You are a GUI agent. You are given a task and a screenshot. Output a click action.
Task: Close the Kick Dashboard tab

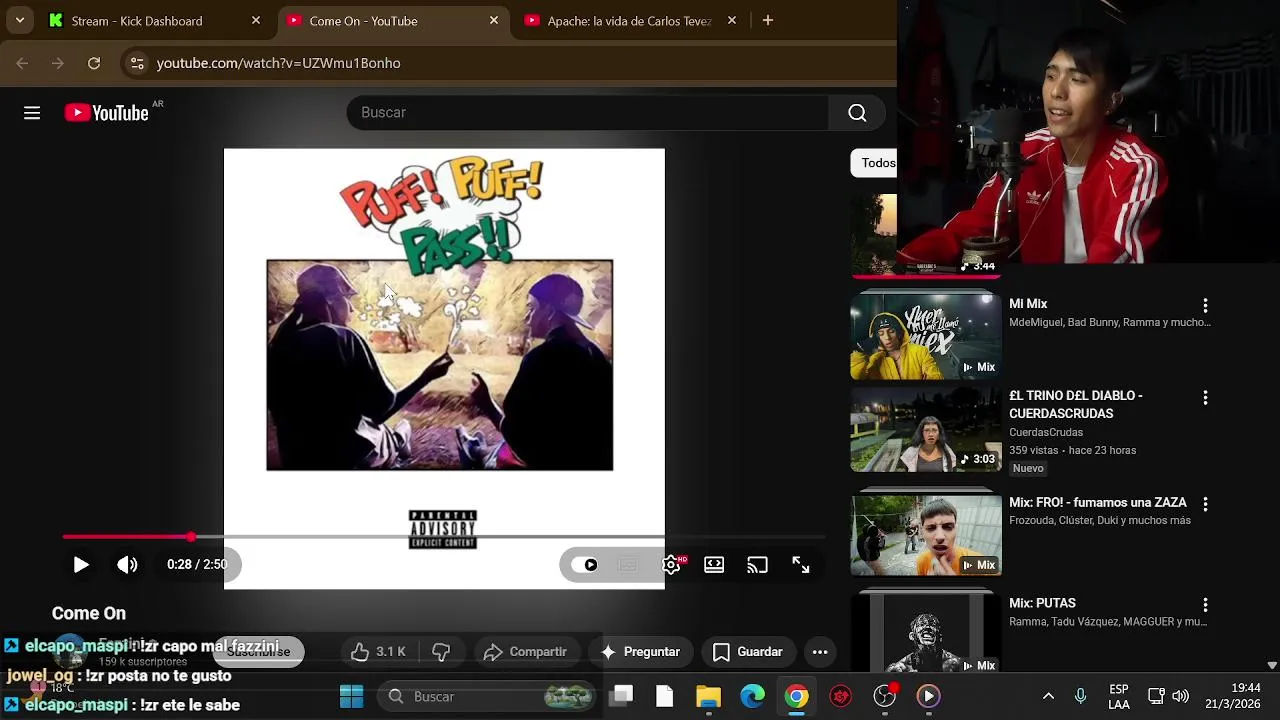coord(256,21)
